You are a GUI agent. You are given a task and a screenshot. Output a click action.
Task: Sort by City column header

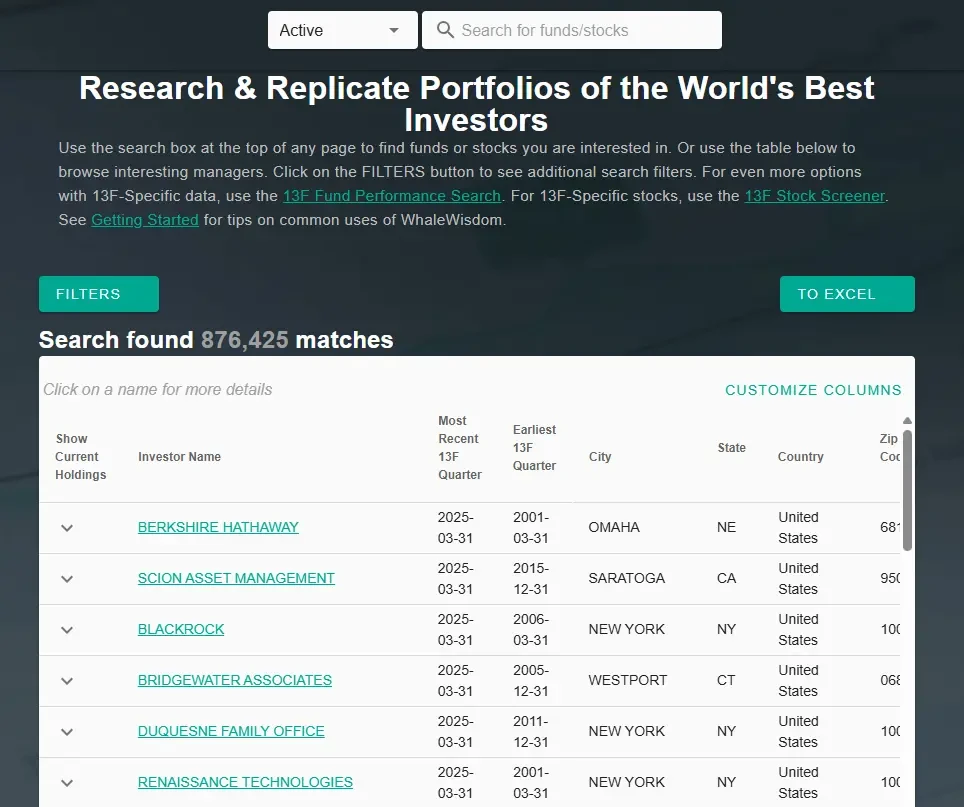(x=600, y=457)
